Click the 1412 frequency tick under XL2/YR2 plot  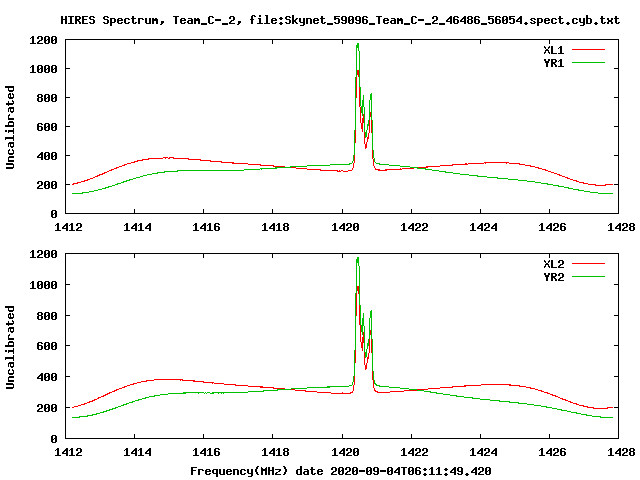(68, 452)
